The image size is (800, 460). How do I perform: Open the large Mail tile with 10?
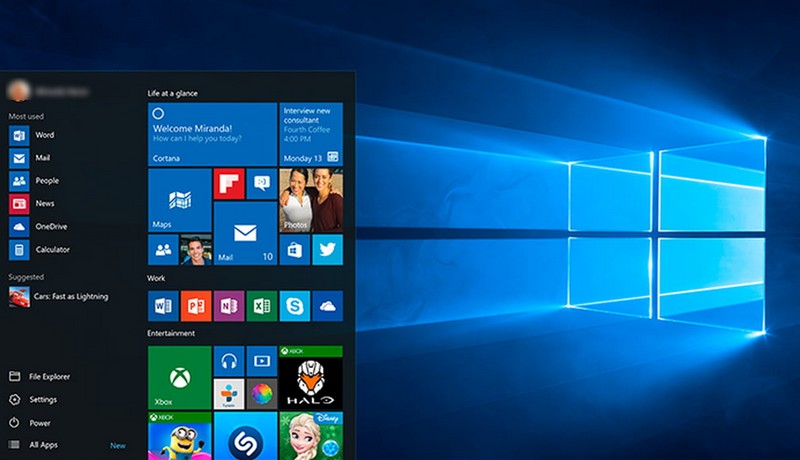coord(245,233)
